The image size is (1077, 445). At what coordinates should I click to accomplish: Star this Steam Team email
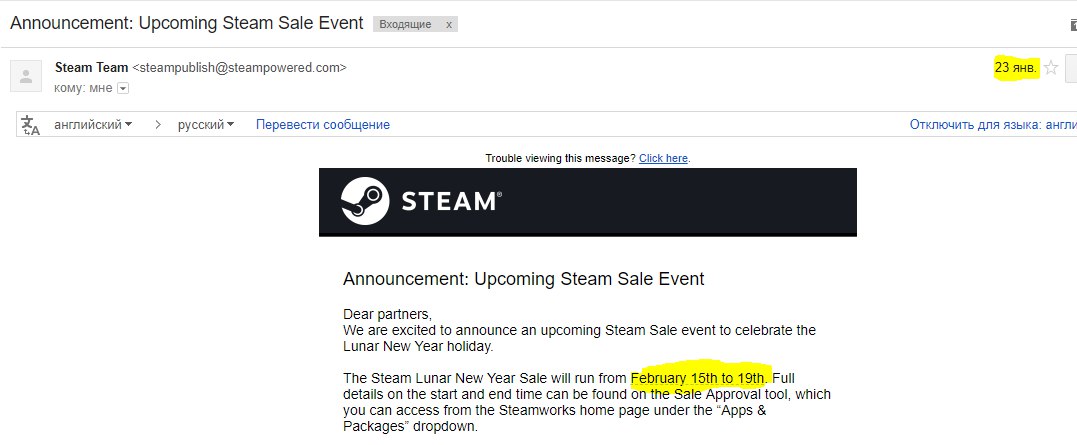(x=1051, y=68)
